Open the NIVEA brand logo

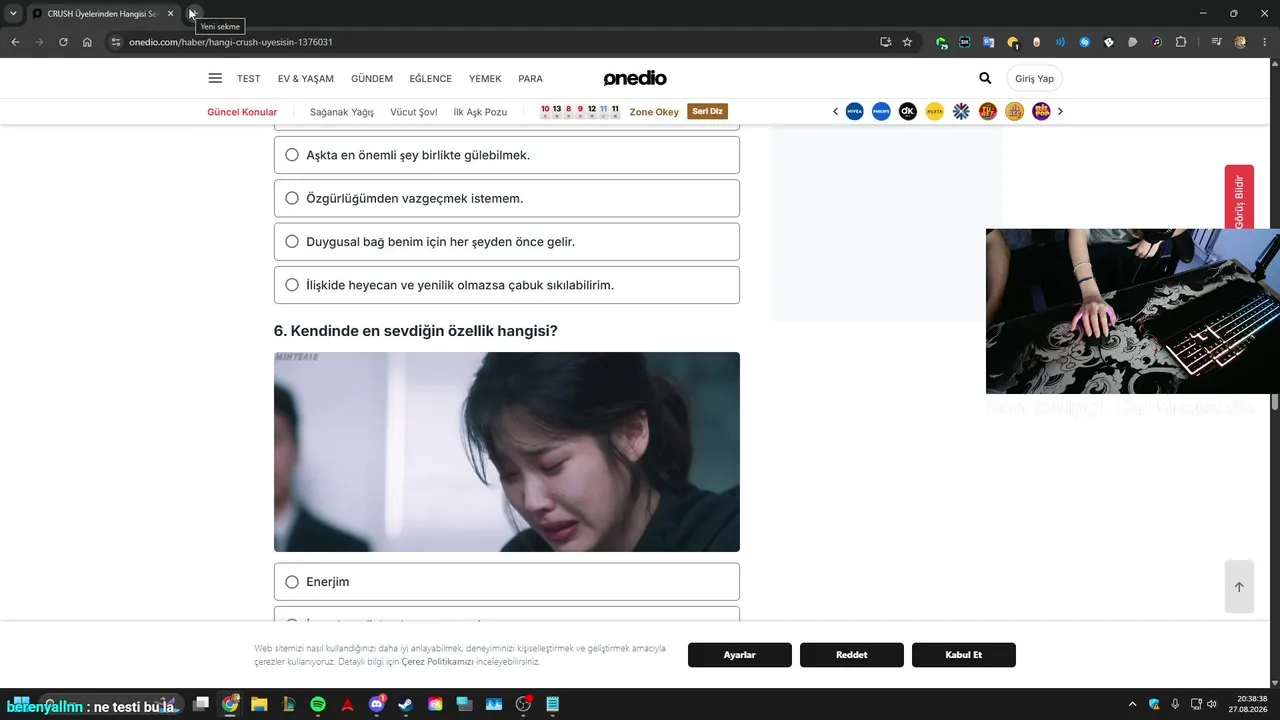[854, 112]
